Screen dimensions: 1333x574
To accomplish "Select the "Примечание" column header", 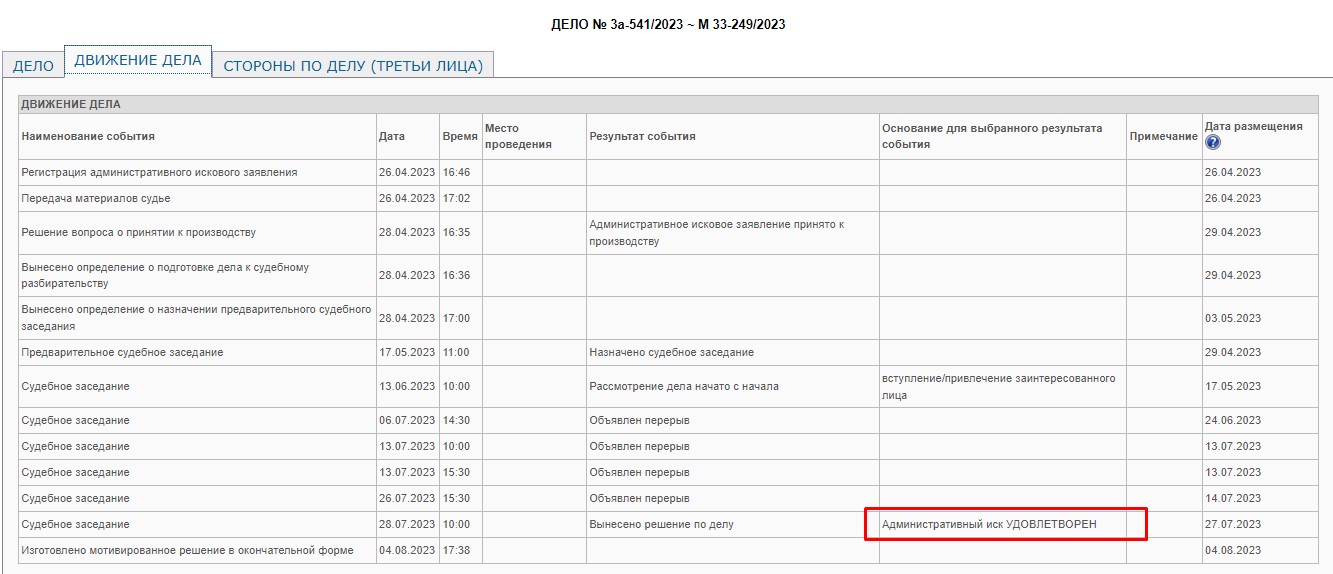I will [1163, 136].
